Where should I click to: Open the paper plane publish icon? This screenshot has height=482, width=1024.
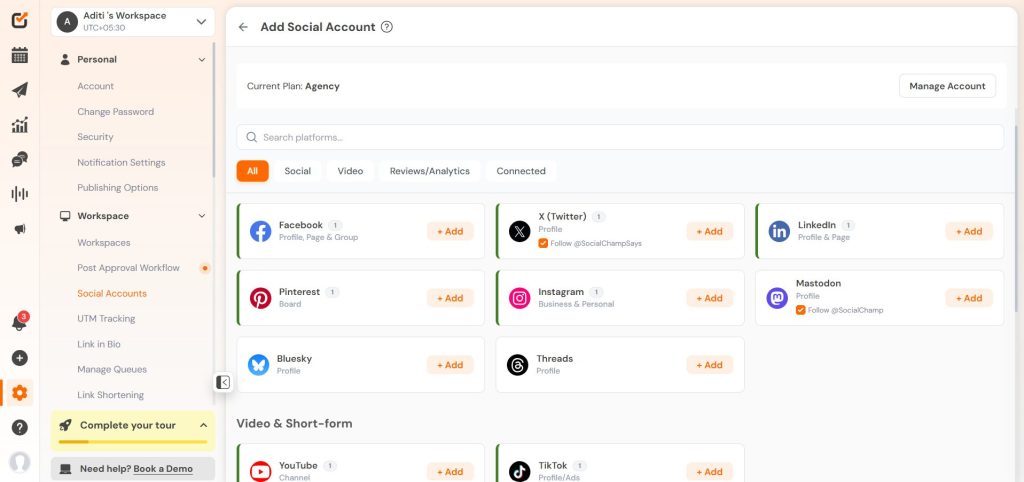point(20,89)
